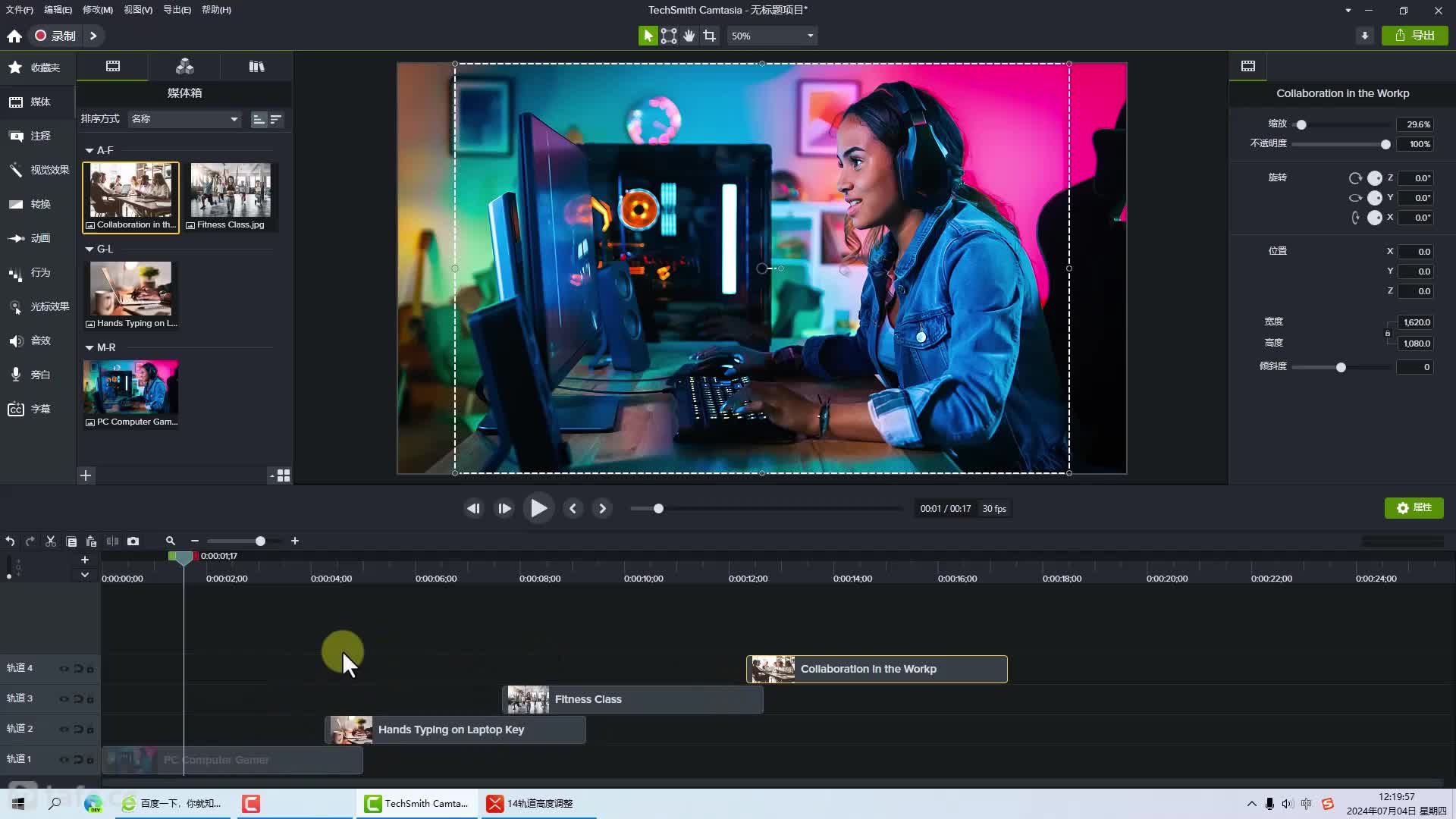1456x819 pixels.
Task: Go to the Camtasia home screen
Action: coord(14,36)
